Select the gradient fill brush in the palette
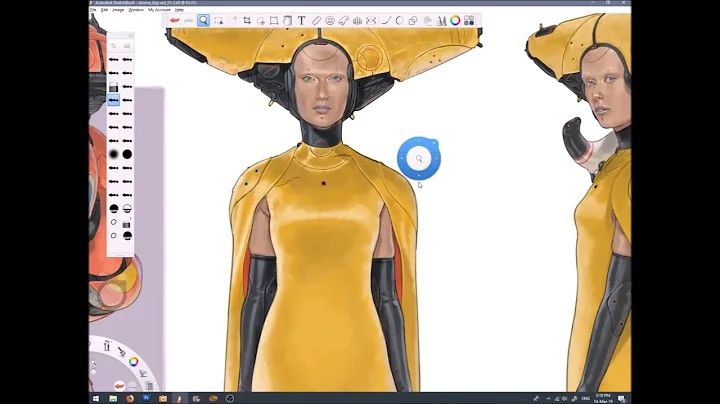The image size is (720, 404). 113,87
